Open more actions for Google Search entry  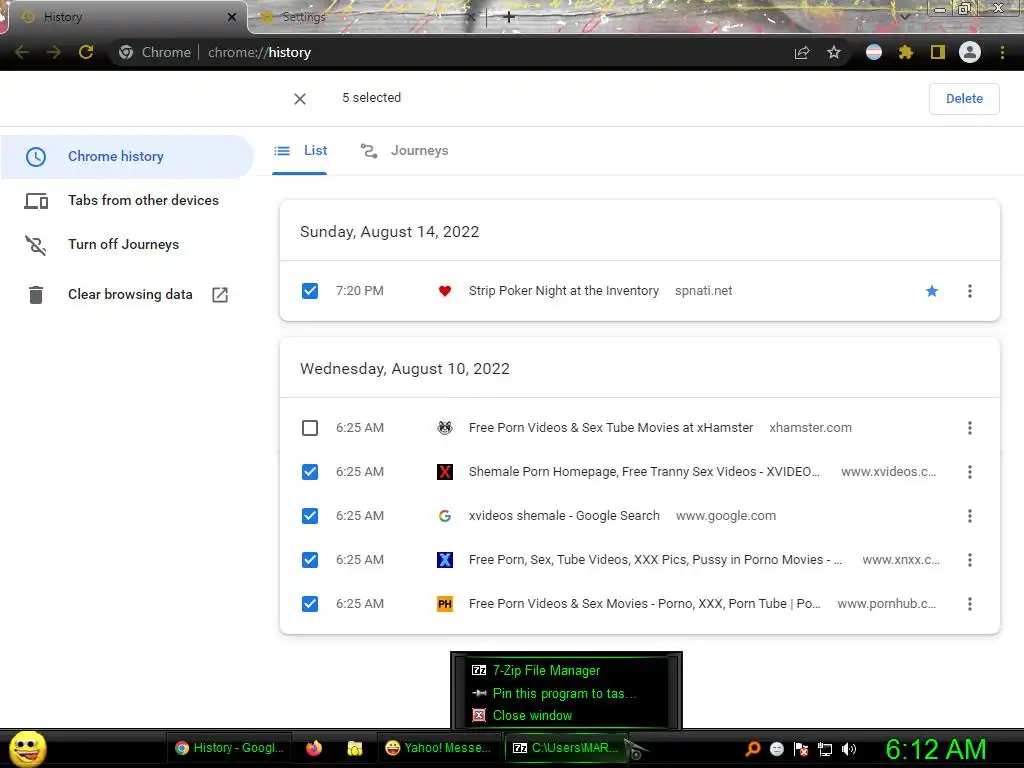[x=970, y=516]
